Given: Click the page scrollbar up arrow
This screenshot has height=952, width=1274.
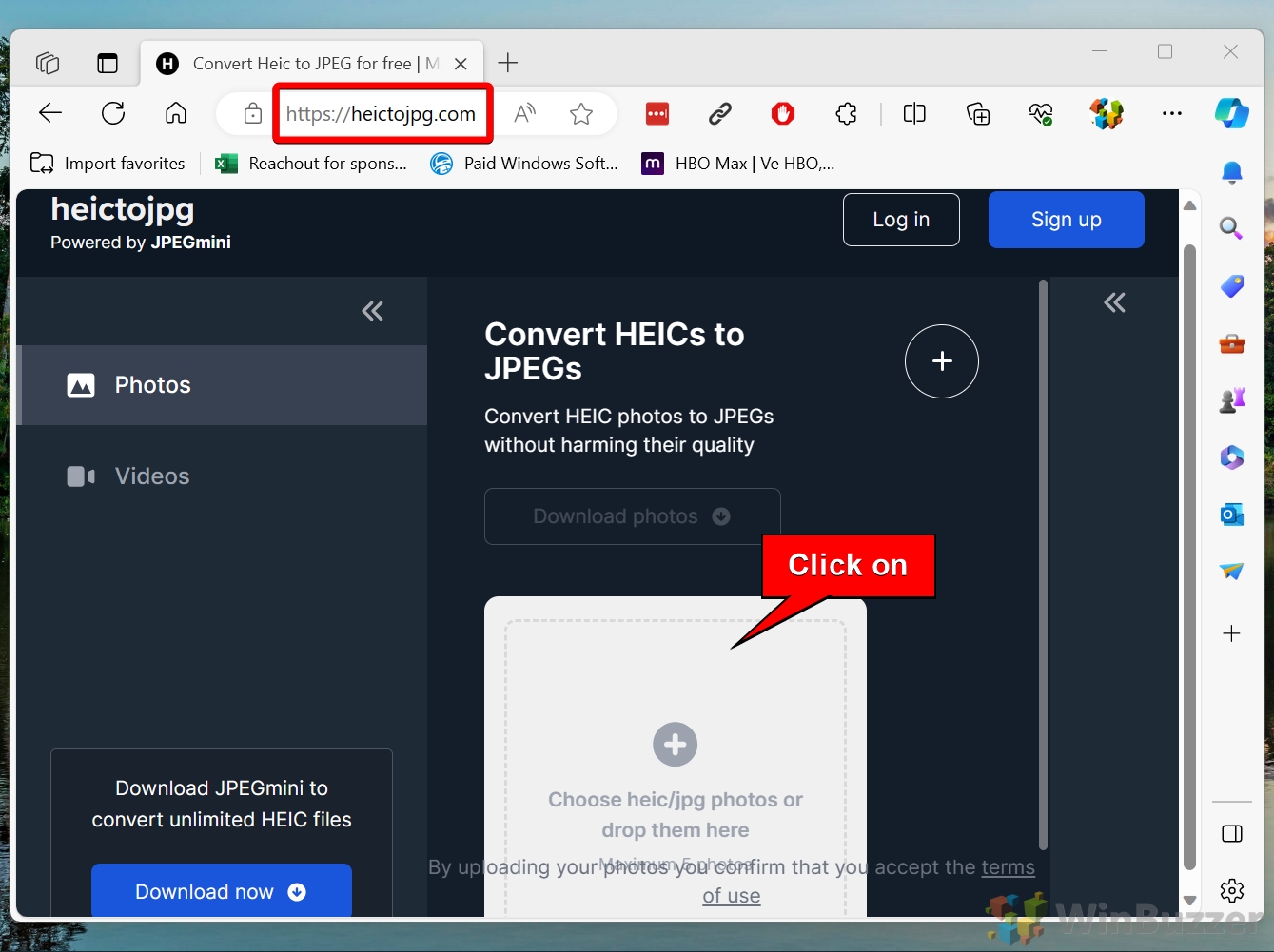Looking at the screenshot, I should coord(1189,205).
